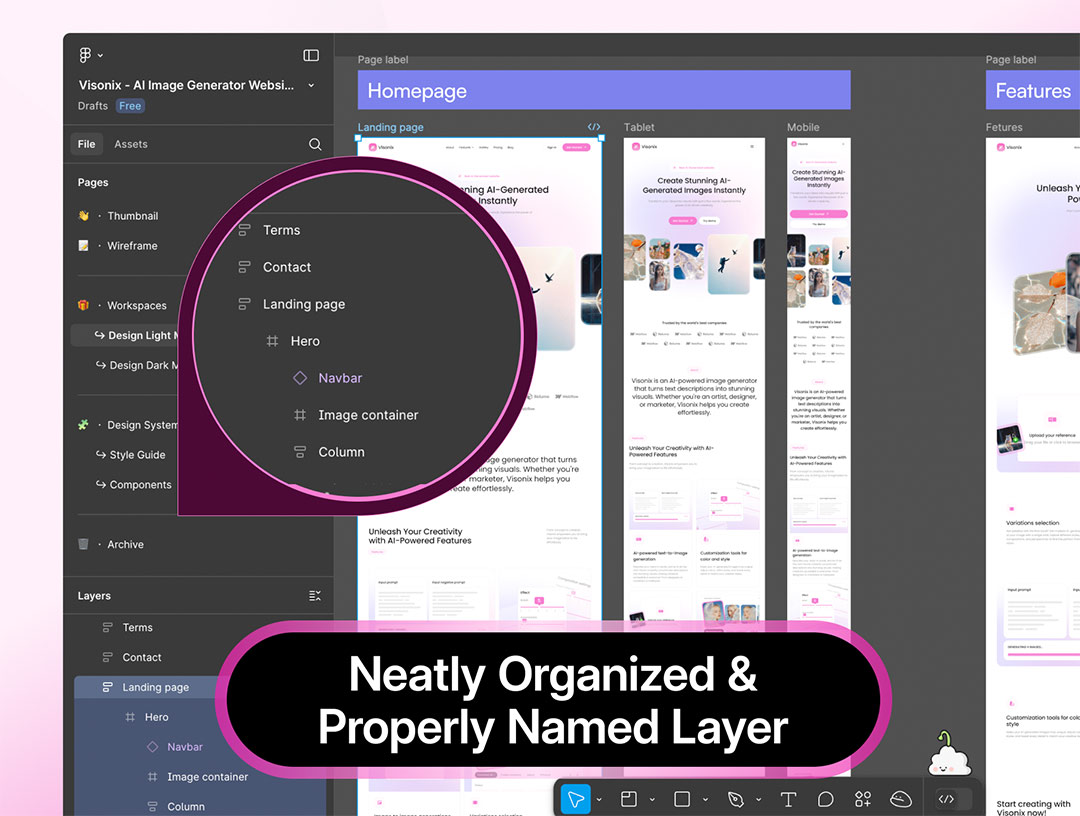Select the Comment tool

(x=826, y=799)
